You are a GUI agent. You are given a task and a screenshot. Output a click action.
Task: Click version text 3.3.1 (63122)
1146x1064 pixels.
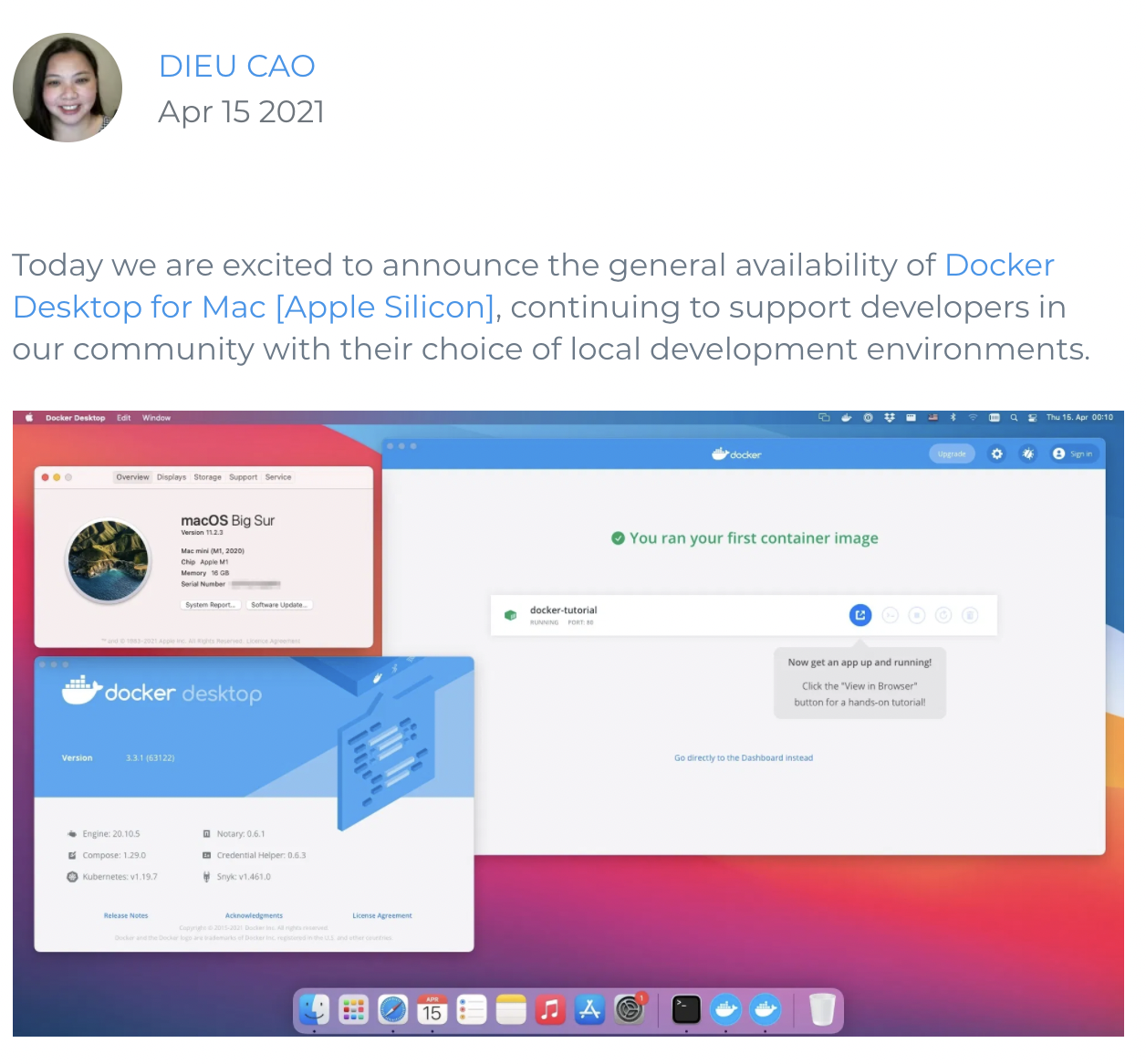pos(151,757)
